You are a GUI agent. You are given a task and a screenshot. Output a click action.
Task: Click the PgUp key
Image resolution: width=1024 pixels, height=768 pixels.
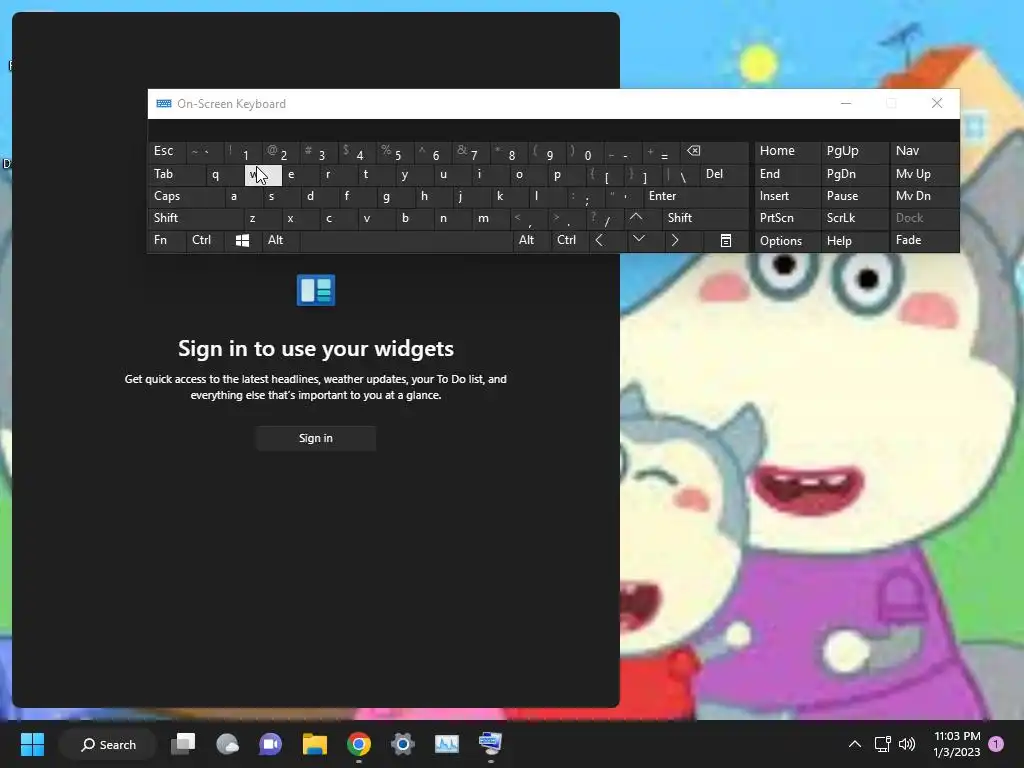point(855,152)
